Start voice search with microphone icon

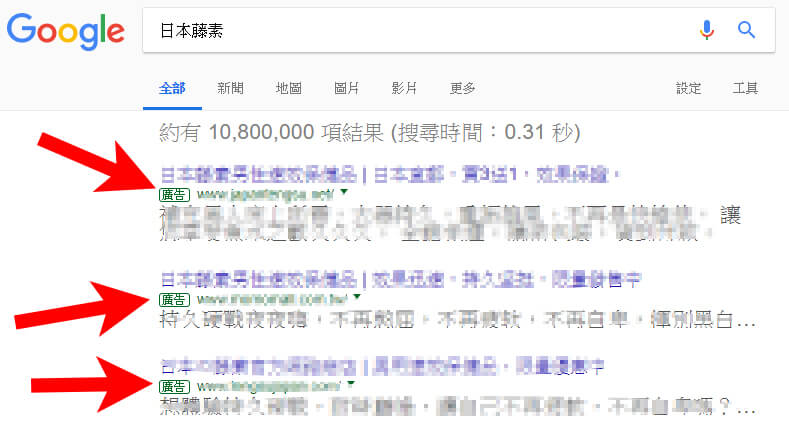coord(706,30)
